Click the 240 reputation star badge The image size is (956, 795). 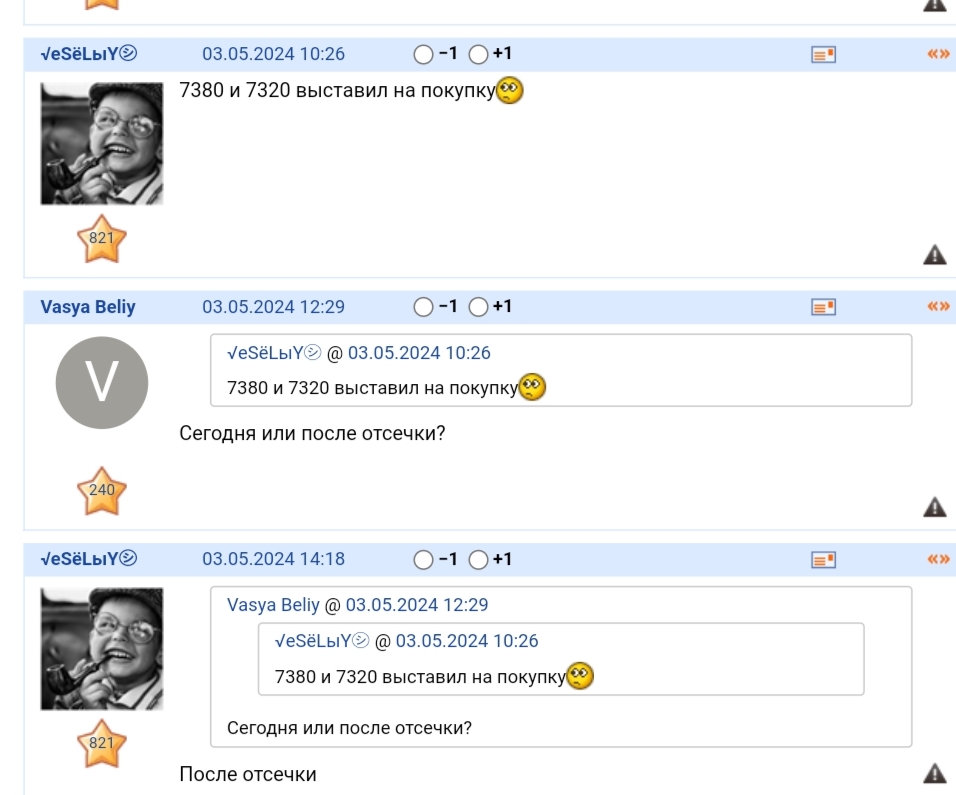pyautogui.click(x=102, y=491)
